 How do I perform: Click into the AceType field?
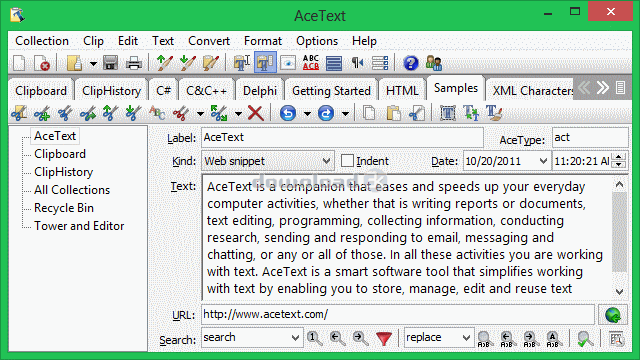coord(590,138)
